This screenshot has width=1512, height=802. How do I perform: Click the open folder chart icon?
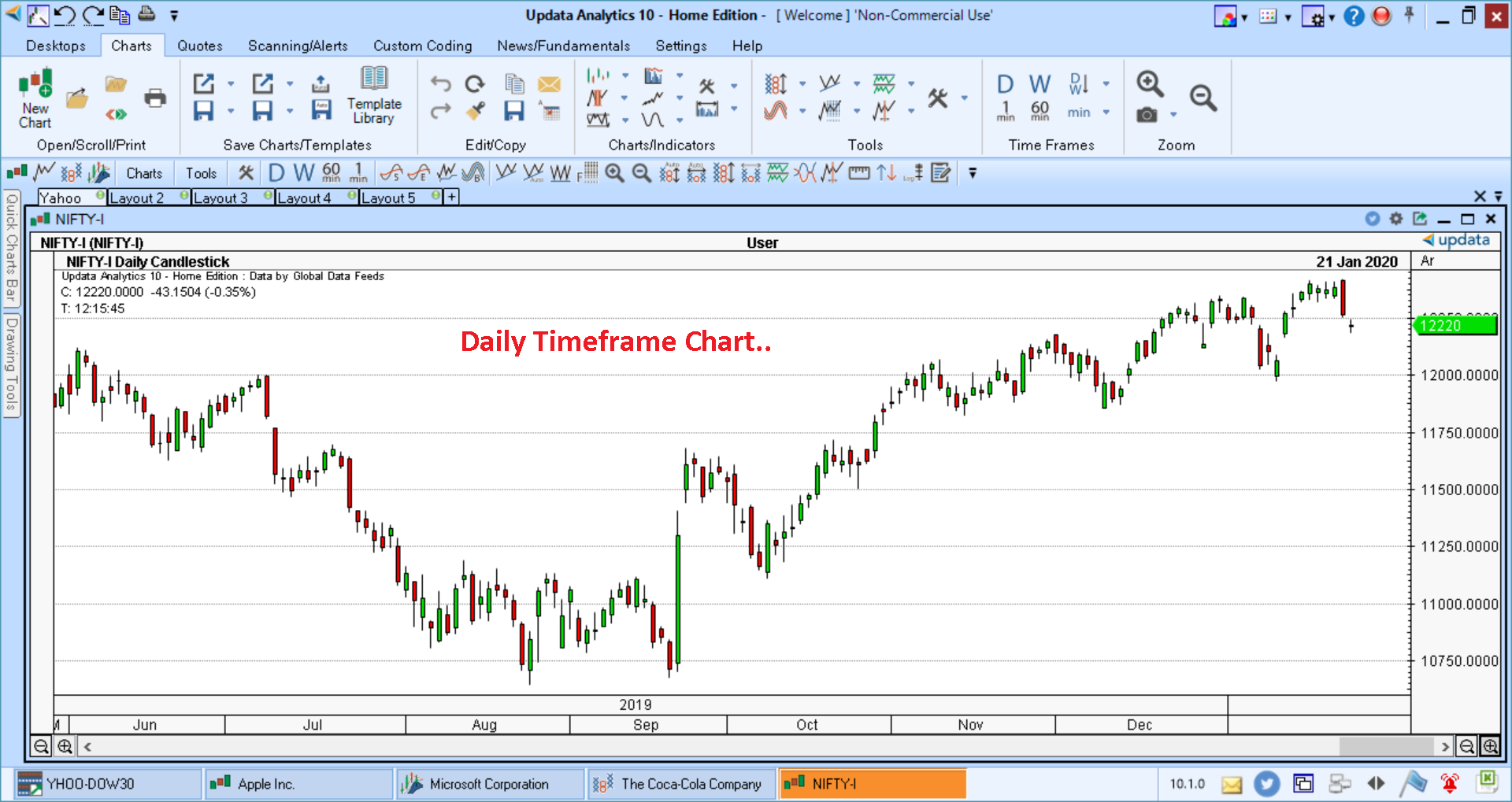click(77, 99)
